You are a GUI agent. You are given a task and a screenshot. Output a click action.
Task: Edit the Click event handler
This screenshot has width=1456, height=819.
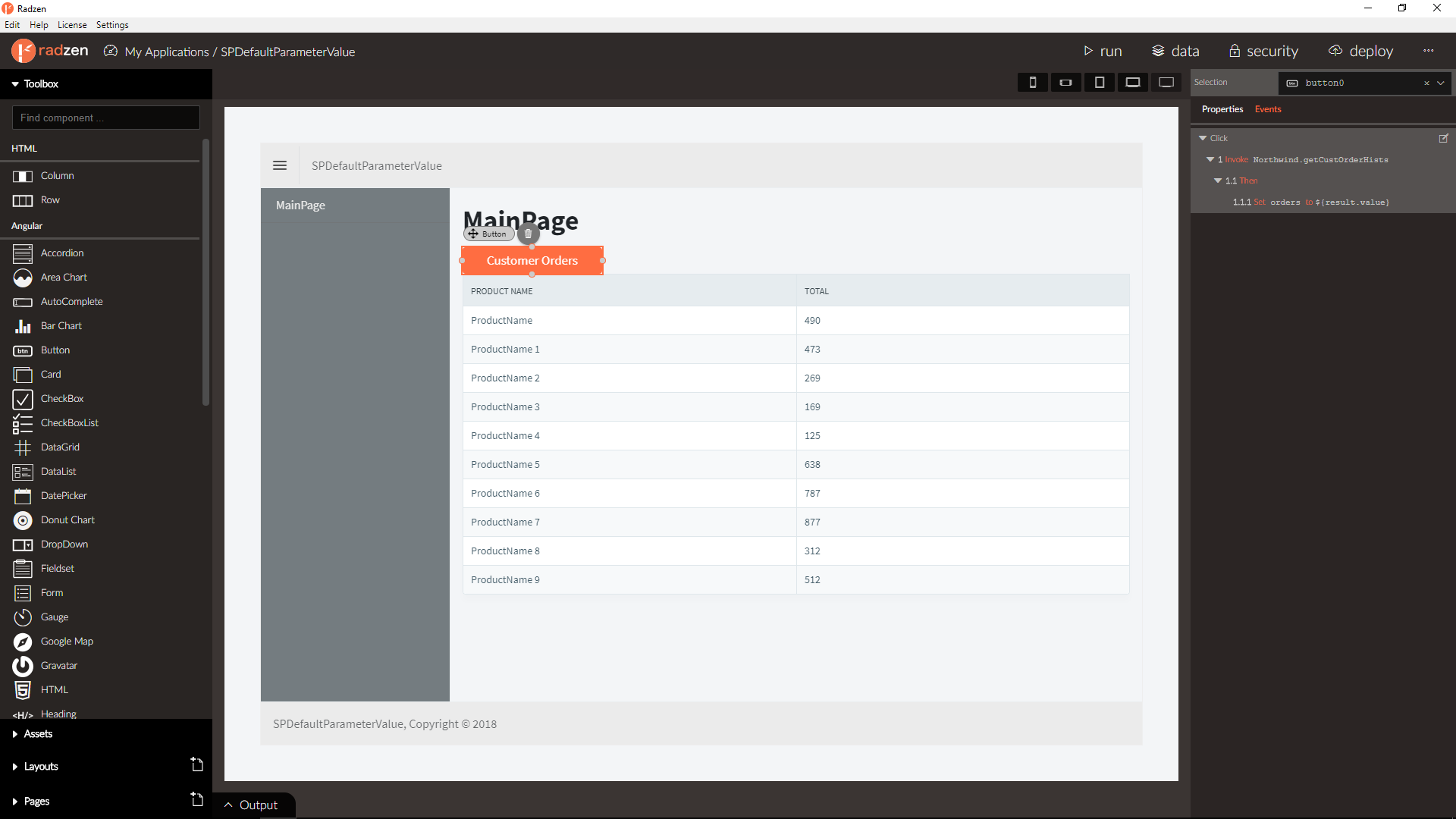[x=1444, y=138]
